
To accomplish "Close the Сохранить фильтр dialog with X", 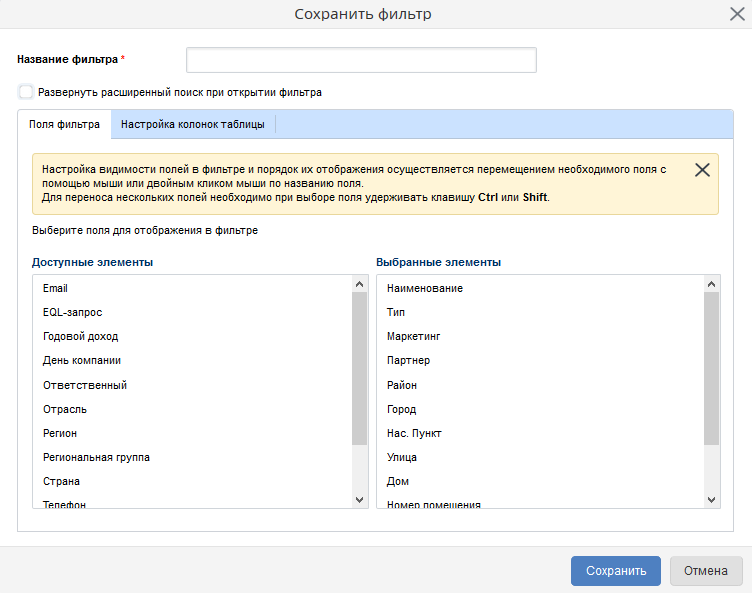I will point(736,14).
